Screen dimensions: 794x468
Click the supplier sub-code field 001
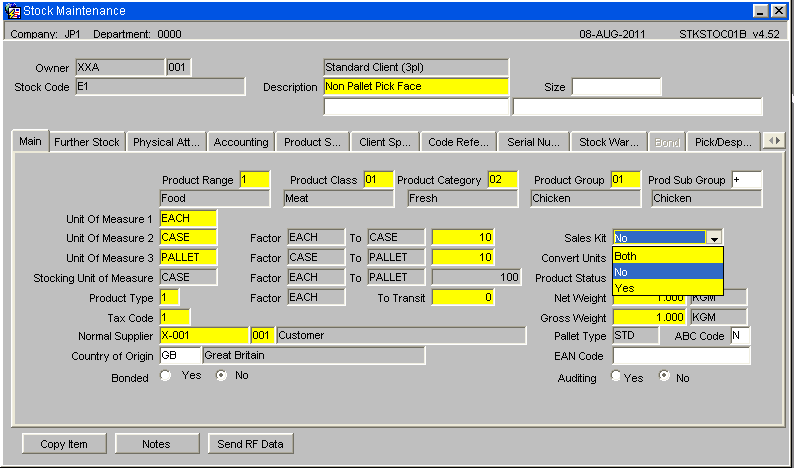click(262, 335)
